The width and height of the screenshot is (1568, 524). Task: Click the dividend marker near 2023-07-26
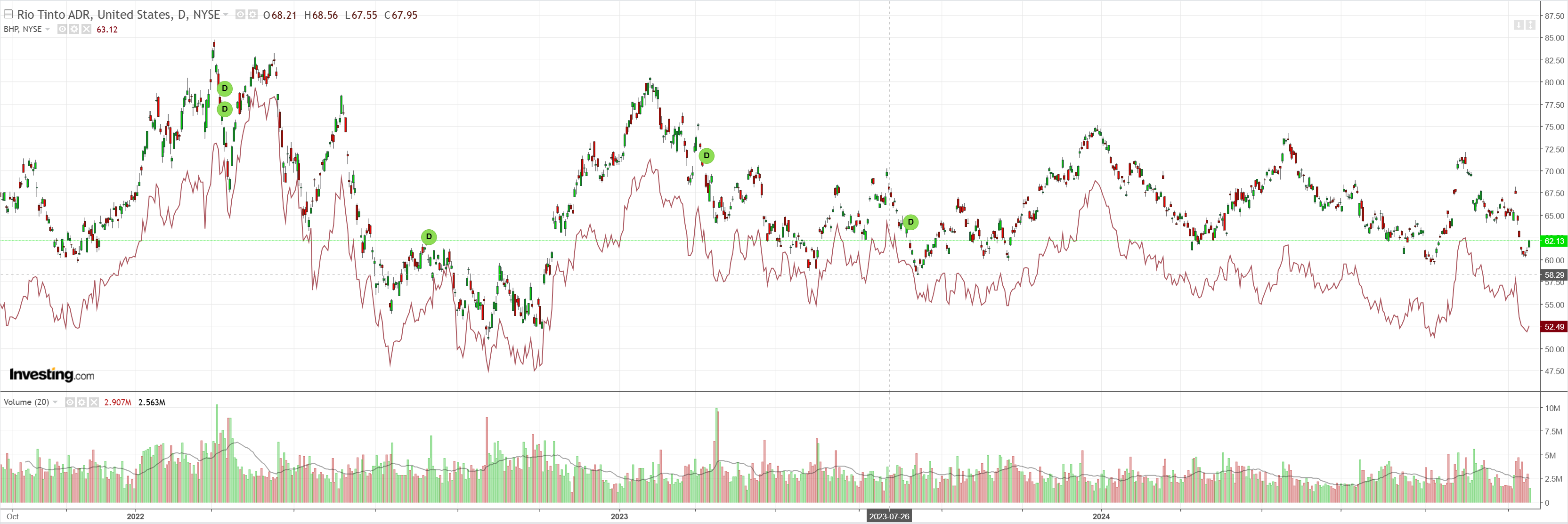pyautogui.click(x=910, y=222)
